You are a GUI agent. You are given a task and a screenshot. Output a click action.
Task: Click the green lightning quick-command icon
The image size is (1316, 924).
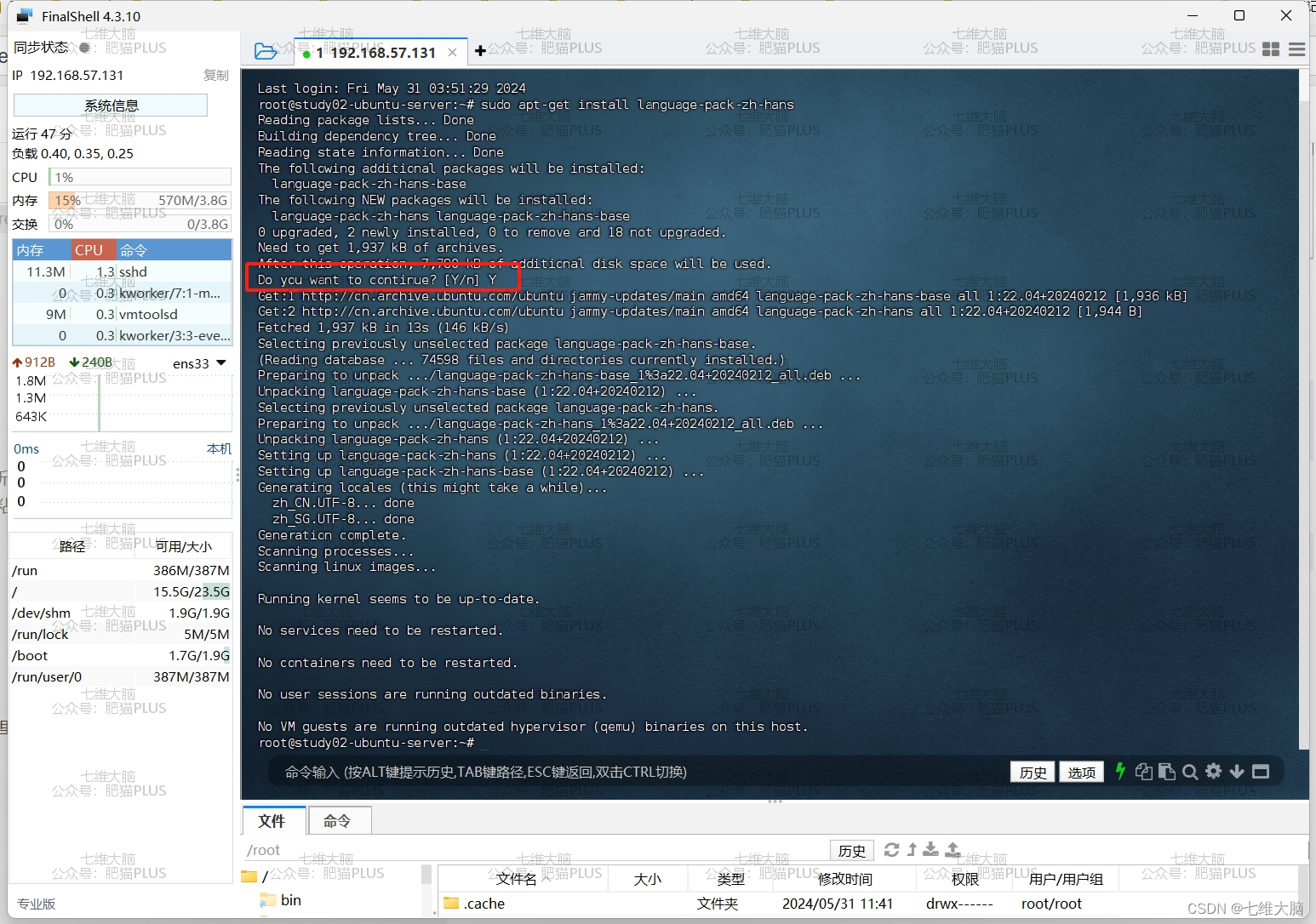(x=1120, y=771)
